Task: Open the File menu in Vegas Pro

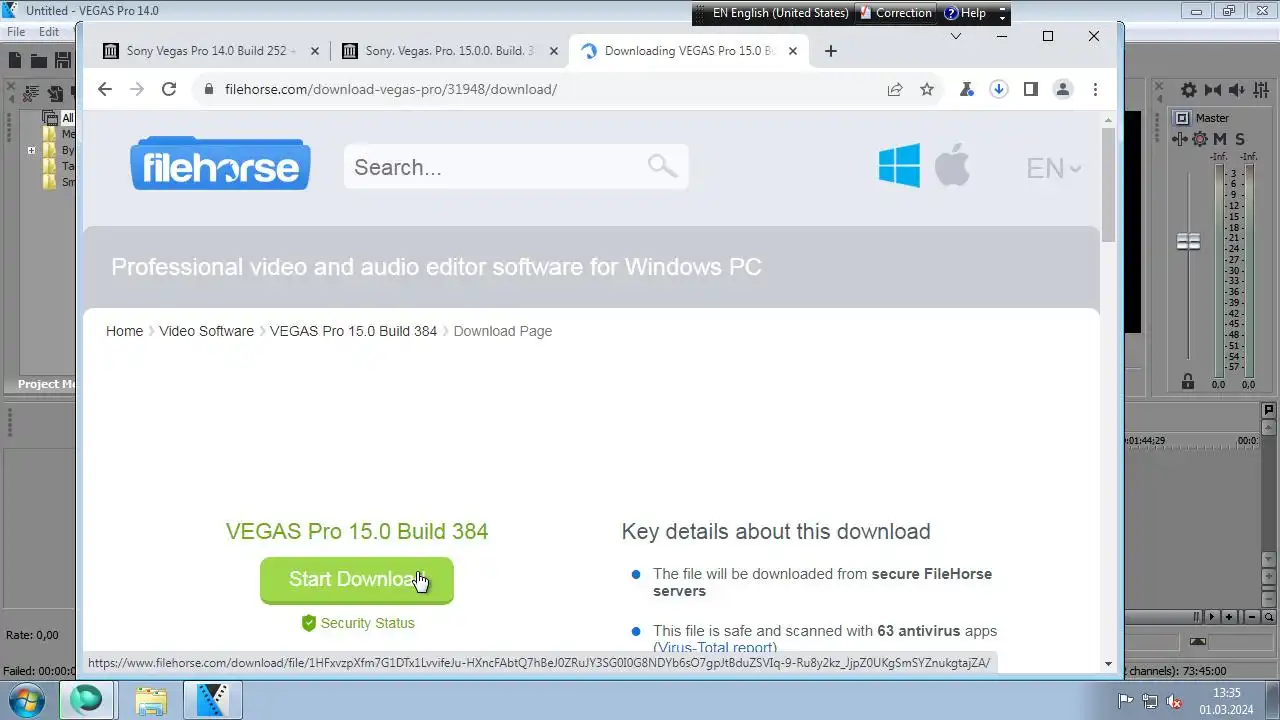Action: click(16, 32)
